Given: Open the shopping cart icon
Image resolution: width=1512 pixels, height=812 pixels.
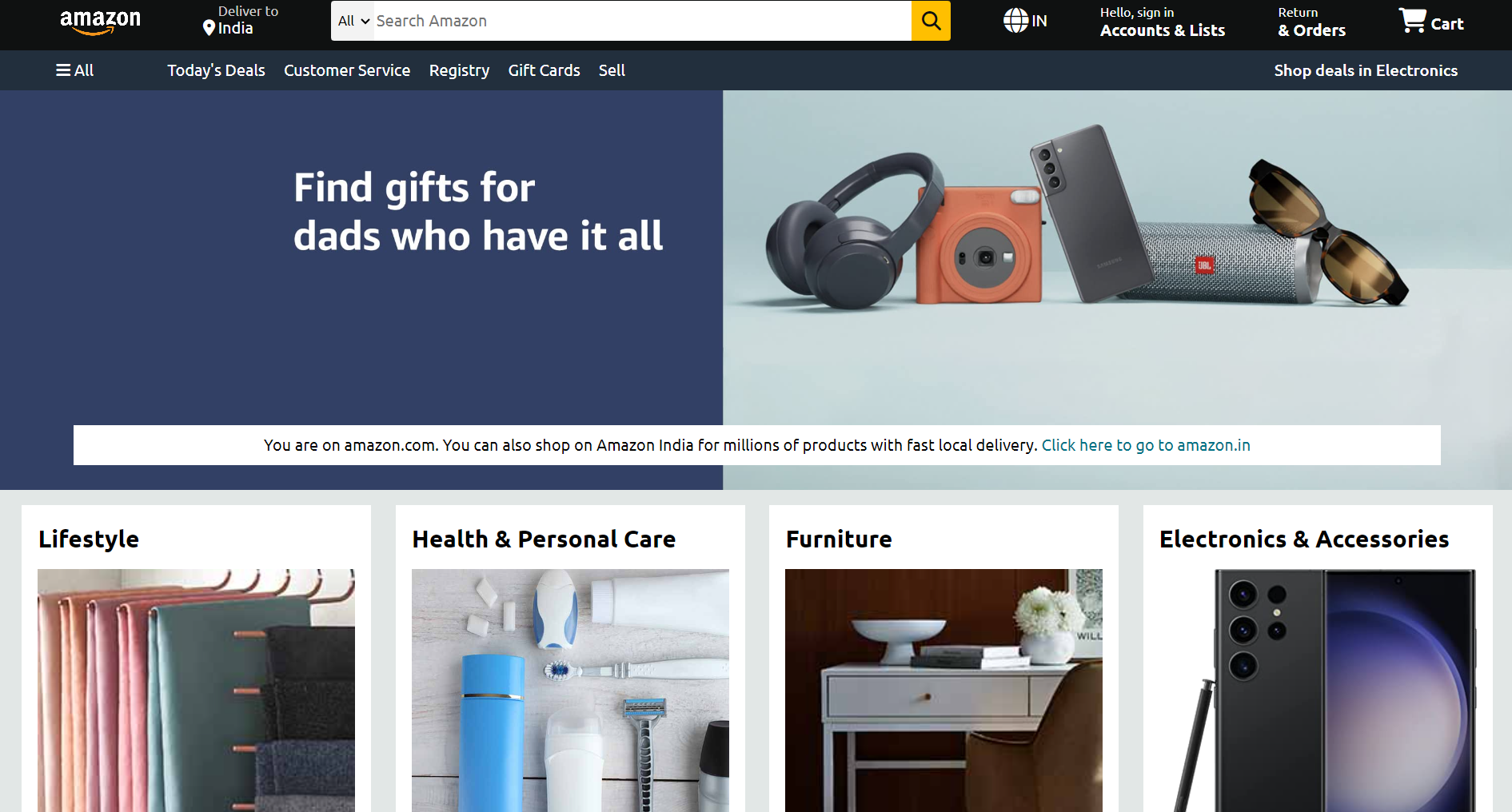Looking at the screenshot, I should pyautogui.click(x=1412, y=20).
